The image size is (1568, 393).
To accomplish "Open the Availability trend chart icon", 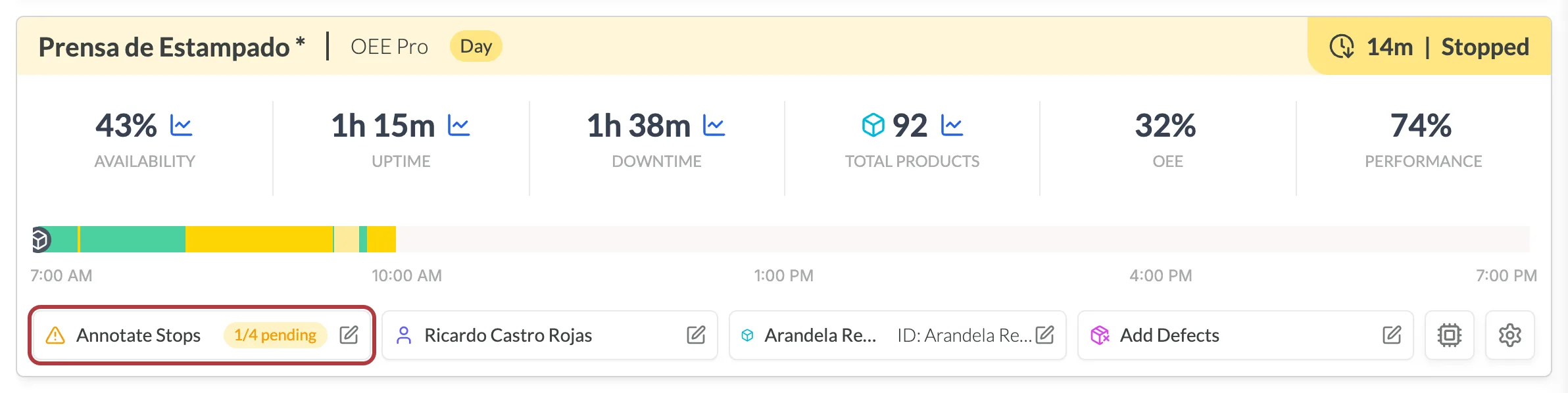I will click(181, 125).
